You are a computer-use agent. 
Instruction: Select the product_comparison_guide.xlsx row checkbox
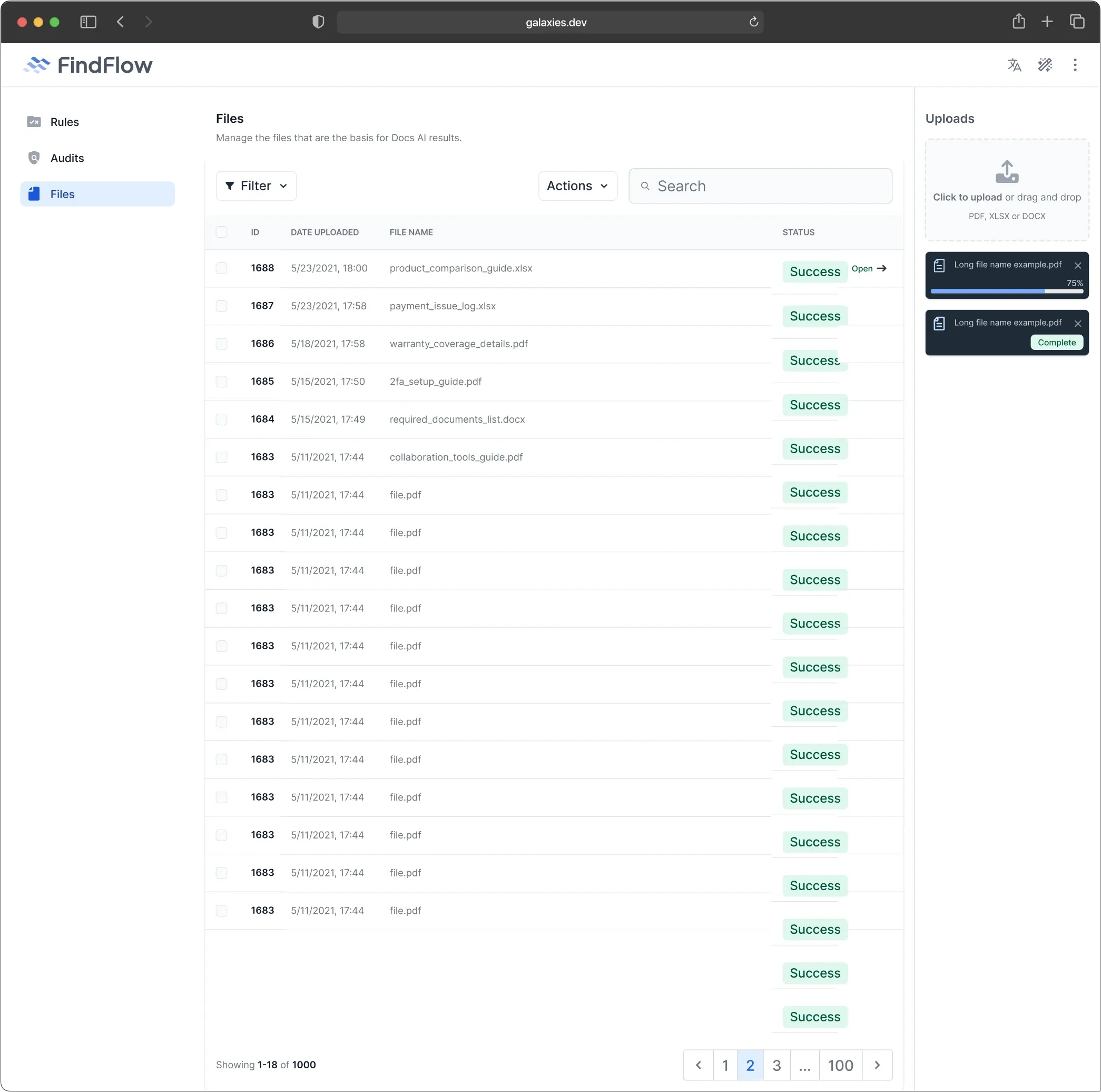(x=222, y=268)
